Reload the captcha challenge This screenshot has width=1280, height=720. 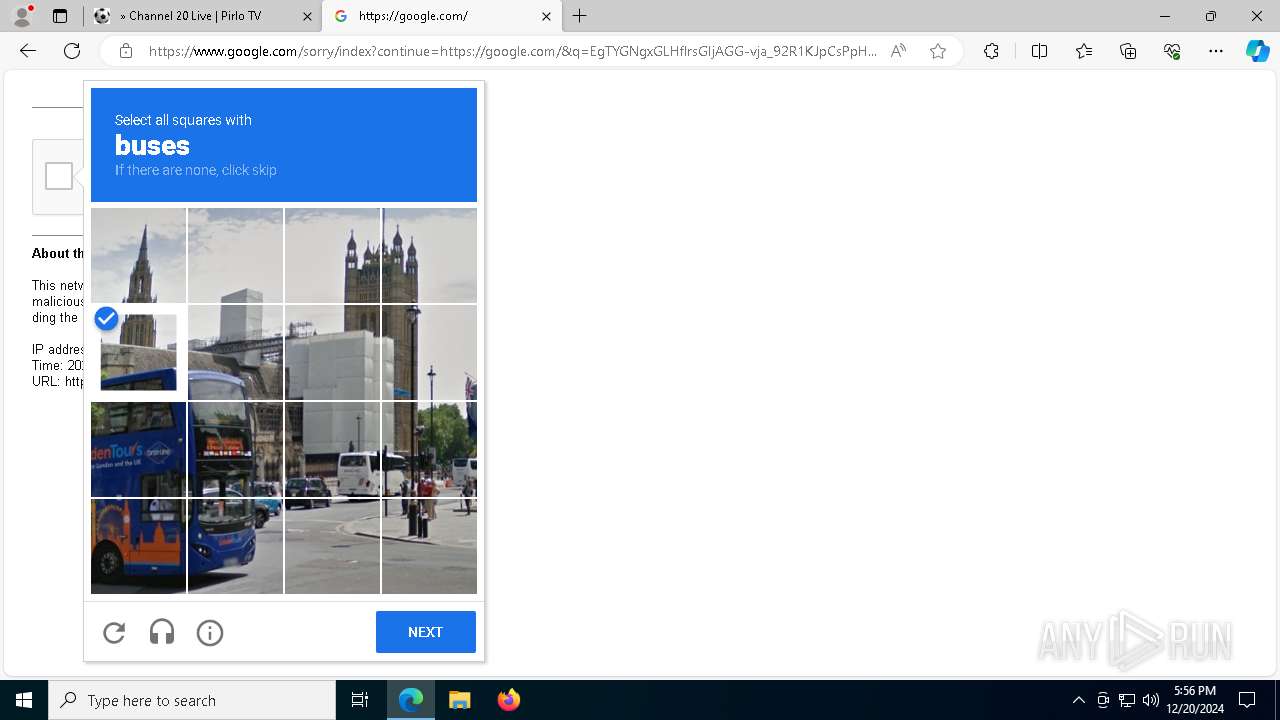pos(114,633)
